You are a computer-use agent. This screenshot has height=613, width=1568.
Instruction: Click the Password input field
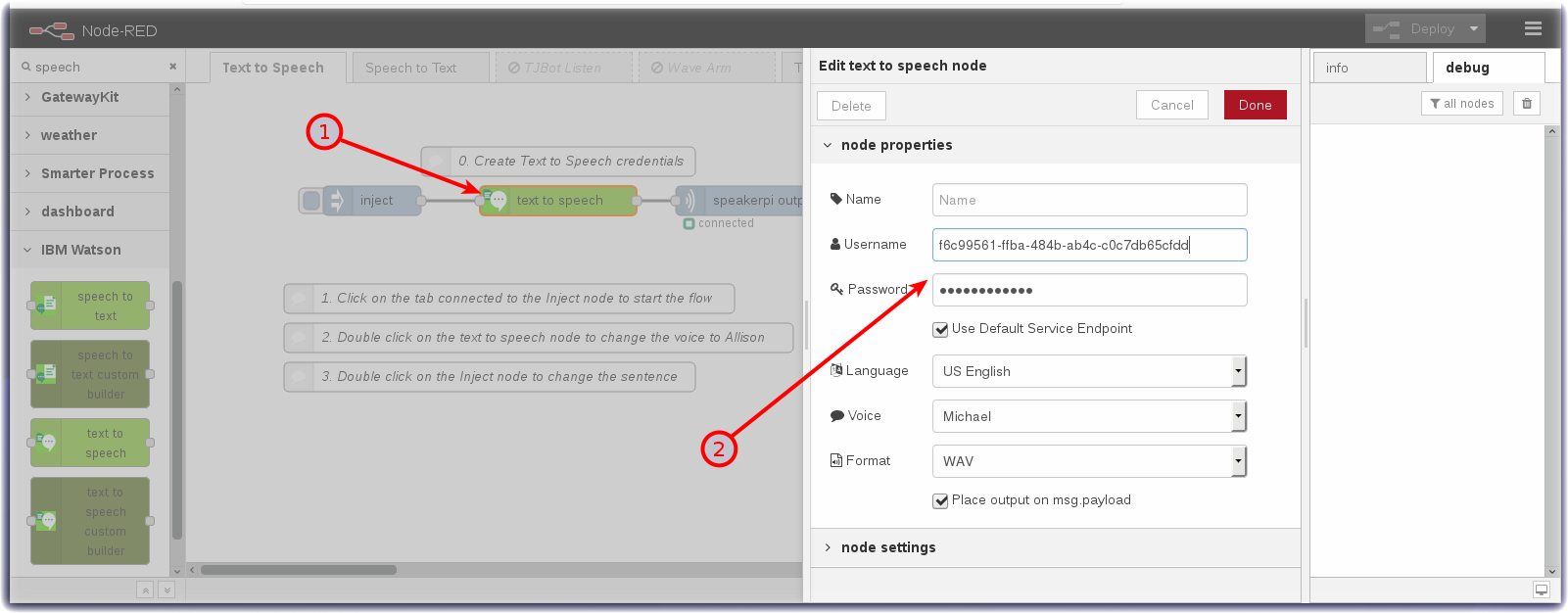point(1089,290)
